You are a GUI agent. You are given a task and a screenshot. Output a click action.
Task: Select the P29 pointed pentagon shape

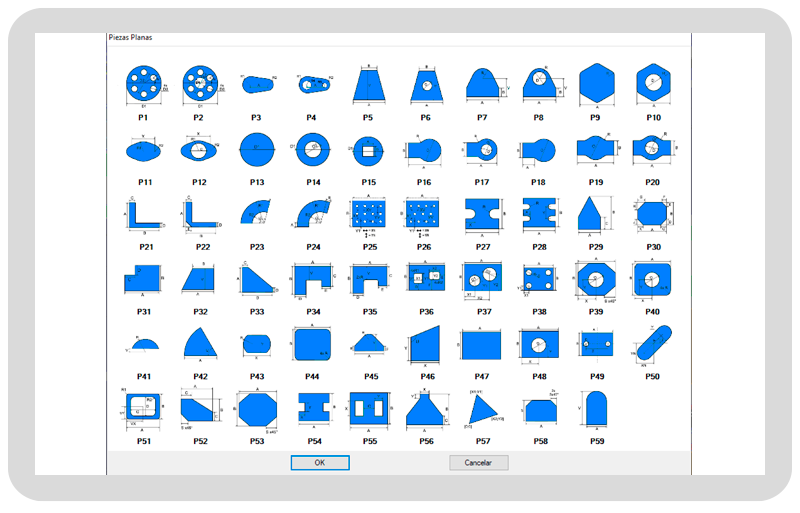click(595, 213)
